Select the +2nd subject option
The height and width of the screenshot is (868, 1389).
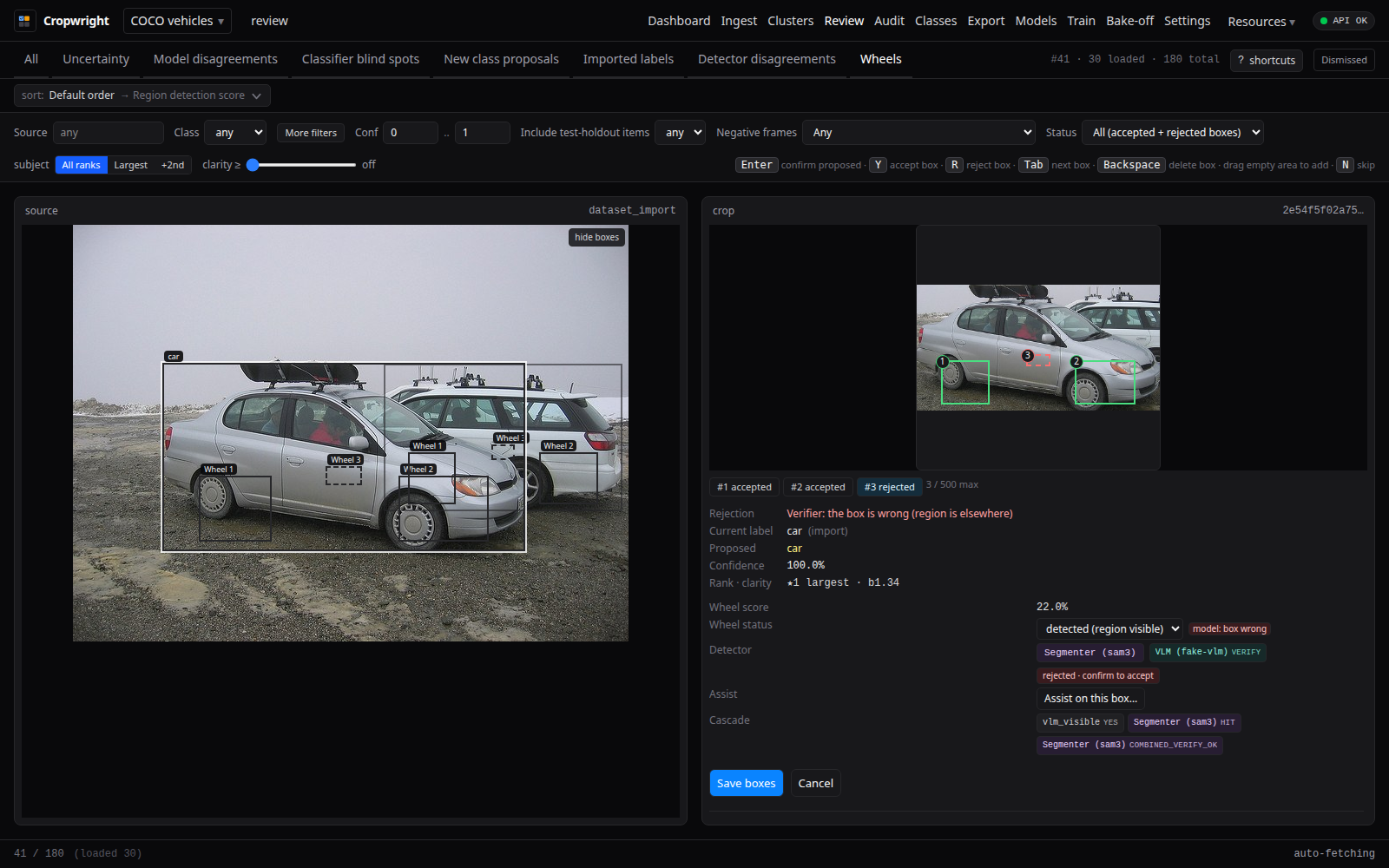(173, 165)
